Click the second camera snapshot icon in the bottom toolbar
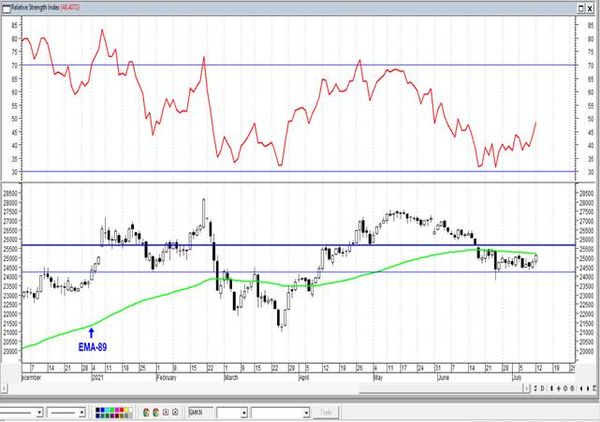This screenshot has height=422, width=600. [x=175, y=412]
